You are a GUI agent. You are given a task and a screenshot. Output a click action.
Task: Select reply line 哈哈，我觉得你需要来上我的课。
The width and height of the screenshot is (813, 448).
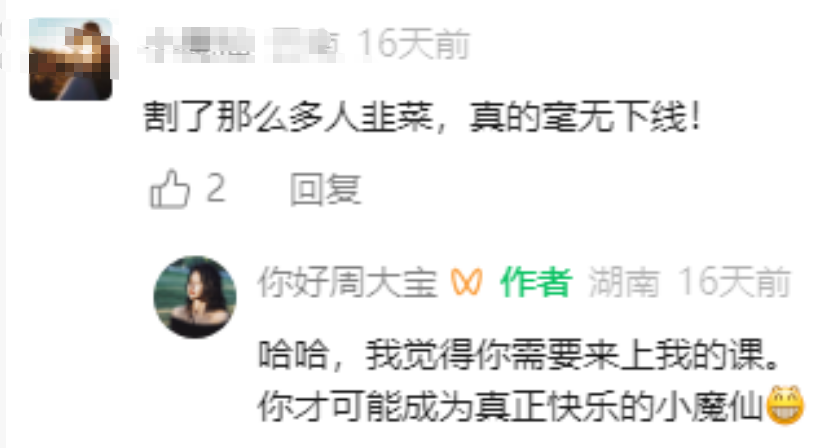click(518, 355)
